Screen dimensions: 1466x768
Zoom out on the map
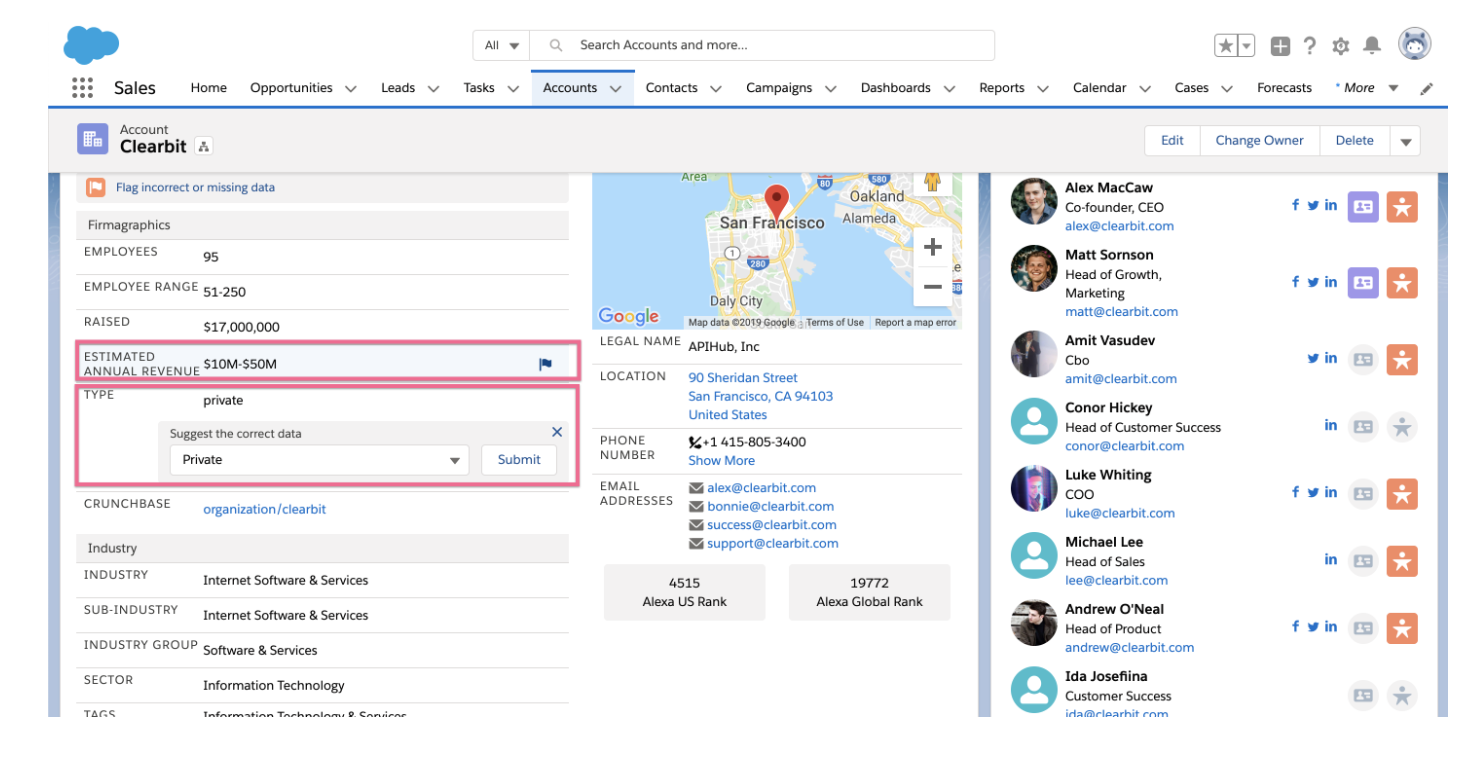[x=932, y=286]
